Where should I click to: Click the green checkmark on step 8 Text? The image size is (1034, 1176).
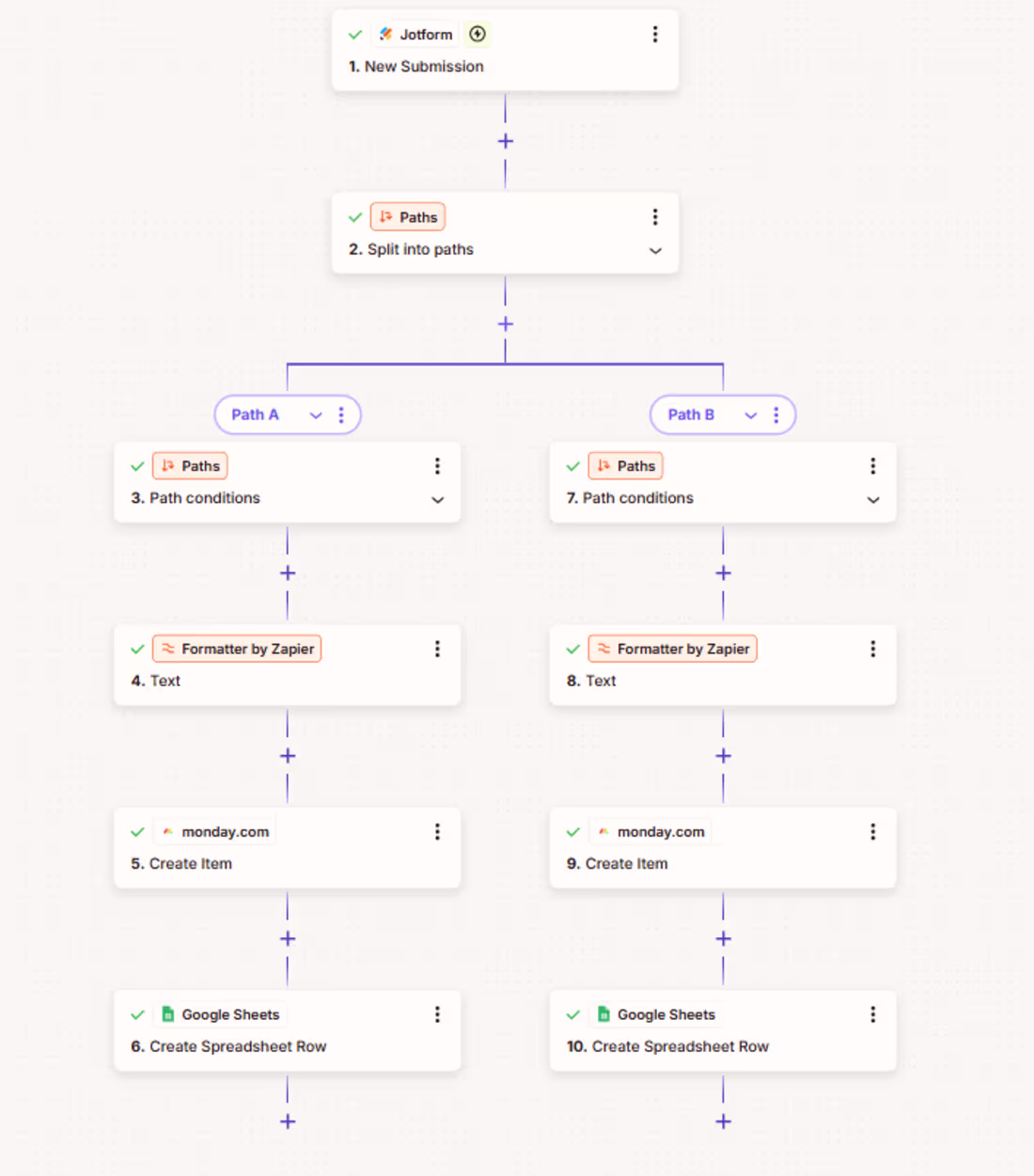572,649
